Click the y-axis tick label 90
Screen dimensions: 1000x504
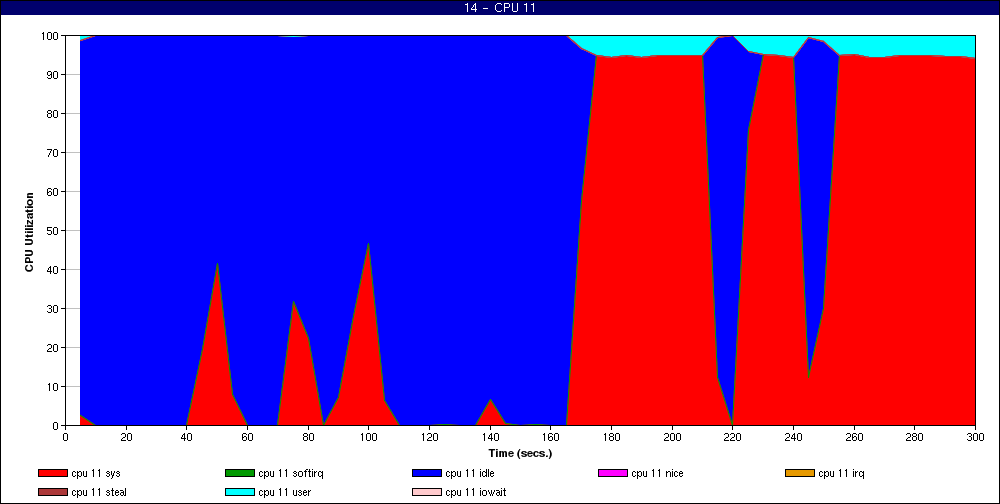pos(52,75)
